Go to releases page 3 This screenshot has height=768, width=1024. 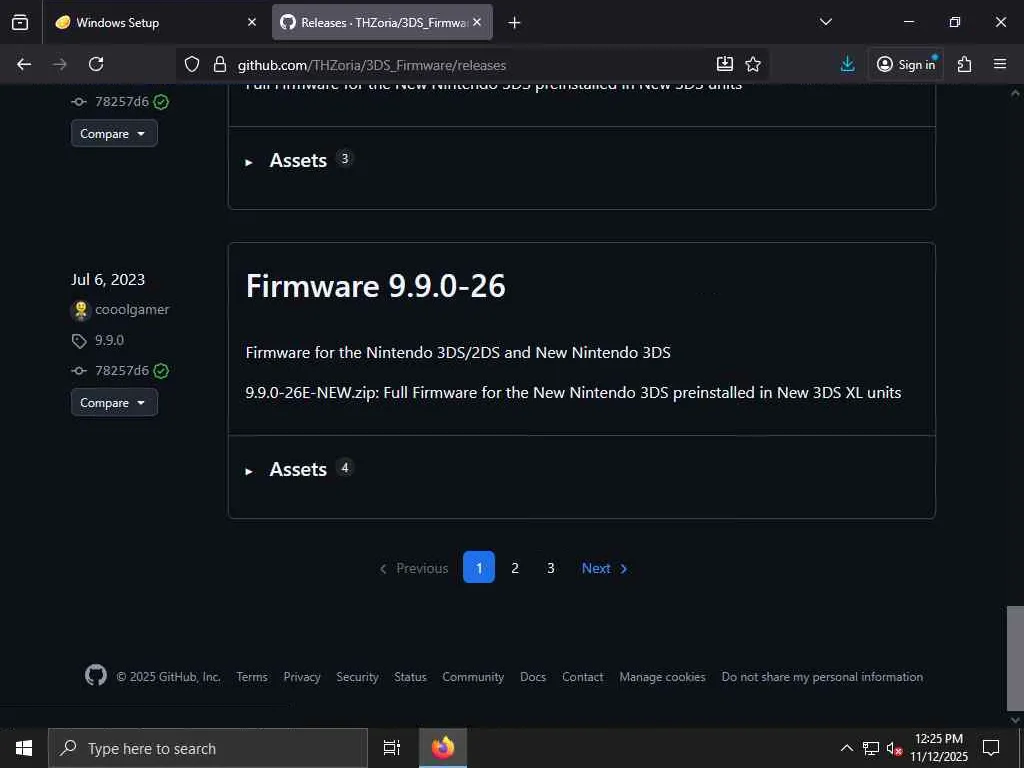coord(551,568)
